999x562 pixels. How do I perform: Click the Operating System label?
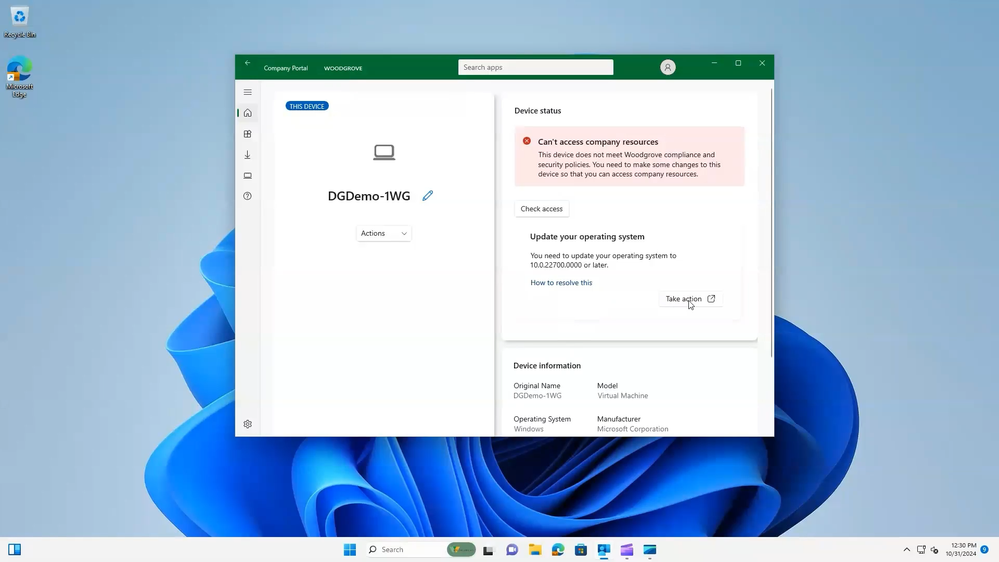point(542,419)
